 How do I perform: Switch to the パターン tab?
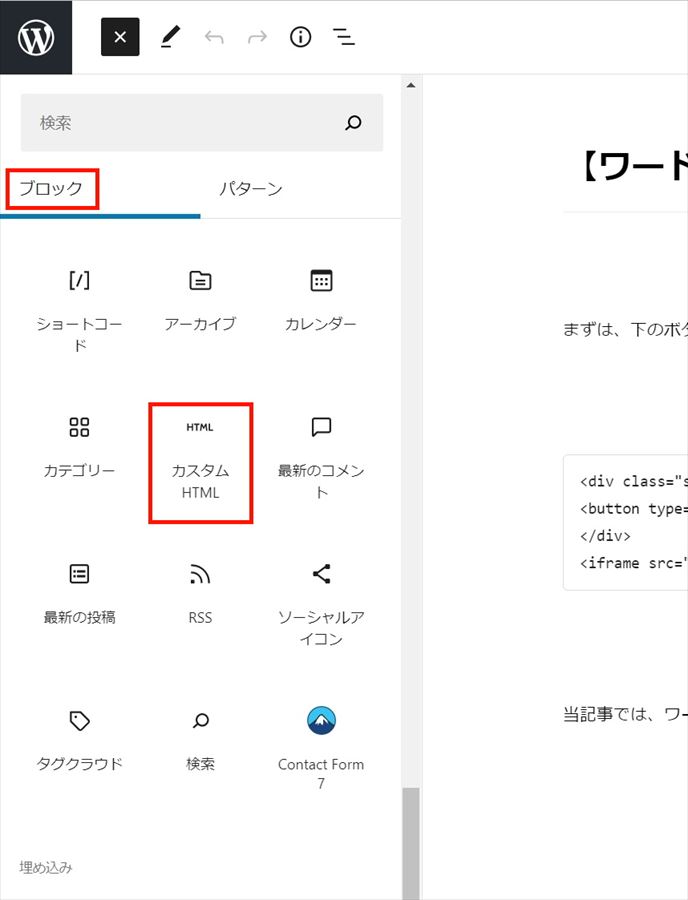tap(251, 189)
